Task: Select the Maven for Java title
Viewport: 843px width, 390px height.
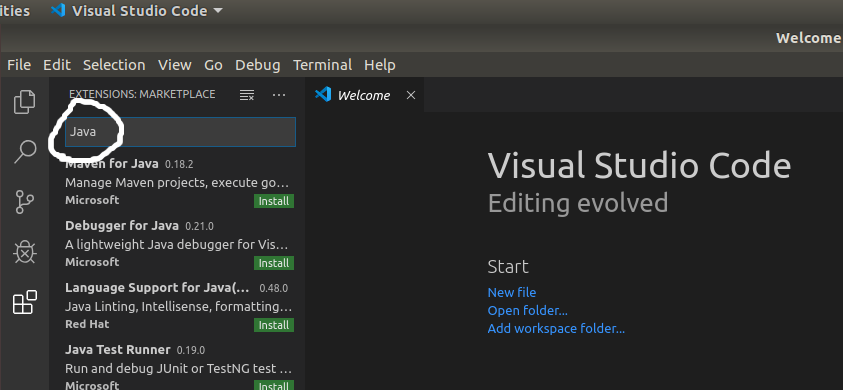Action: [112, 164]
